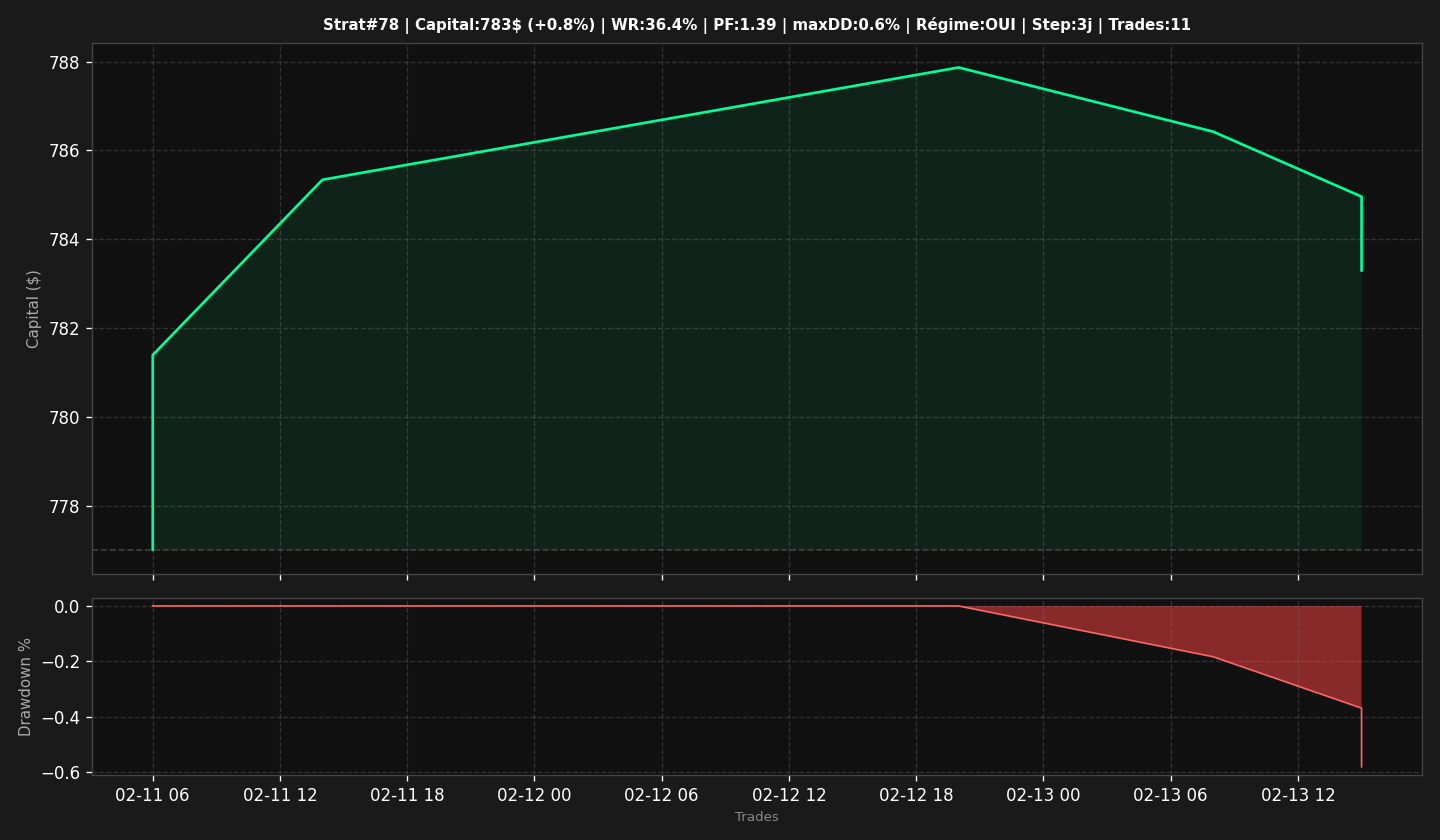Click the "Capital ($)" y-axis label
This screenshot has width=1440, height=840.
(34, 309)
